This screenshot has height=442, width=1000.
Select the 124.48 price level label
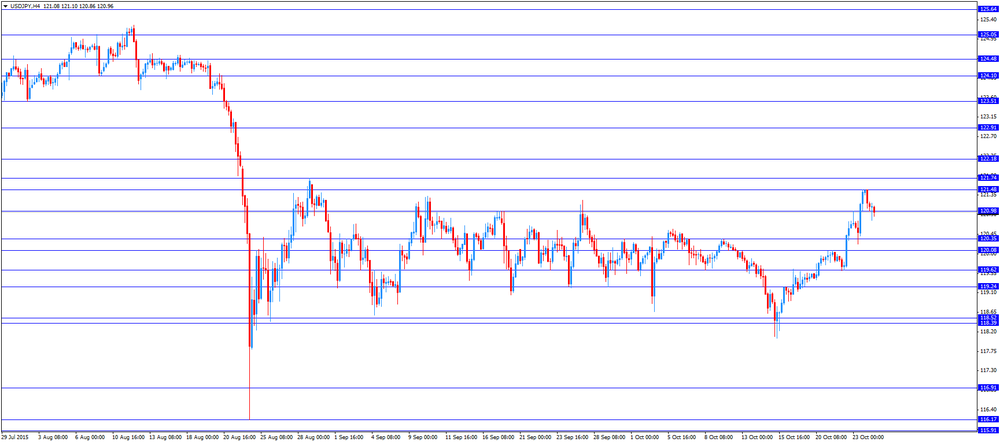point(988,59)
